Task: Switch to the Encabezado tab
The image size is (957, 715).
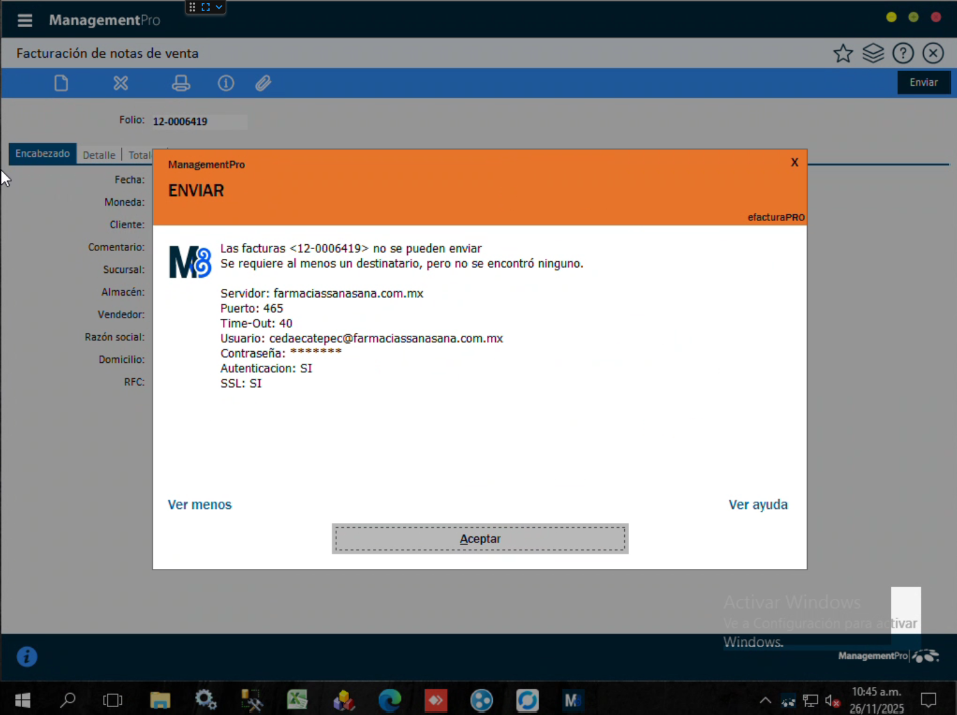Action: pos(42,155)
